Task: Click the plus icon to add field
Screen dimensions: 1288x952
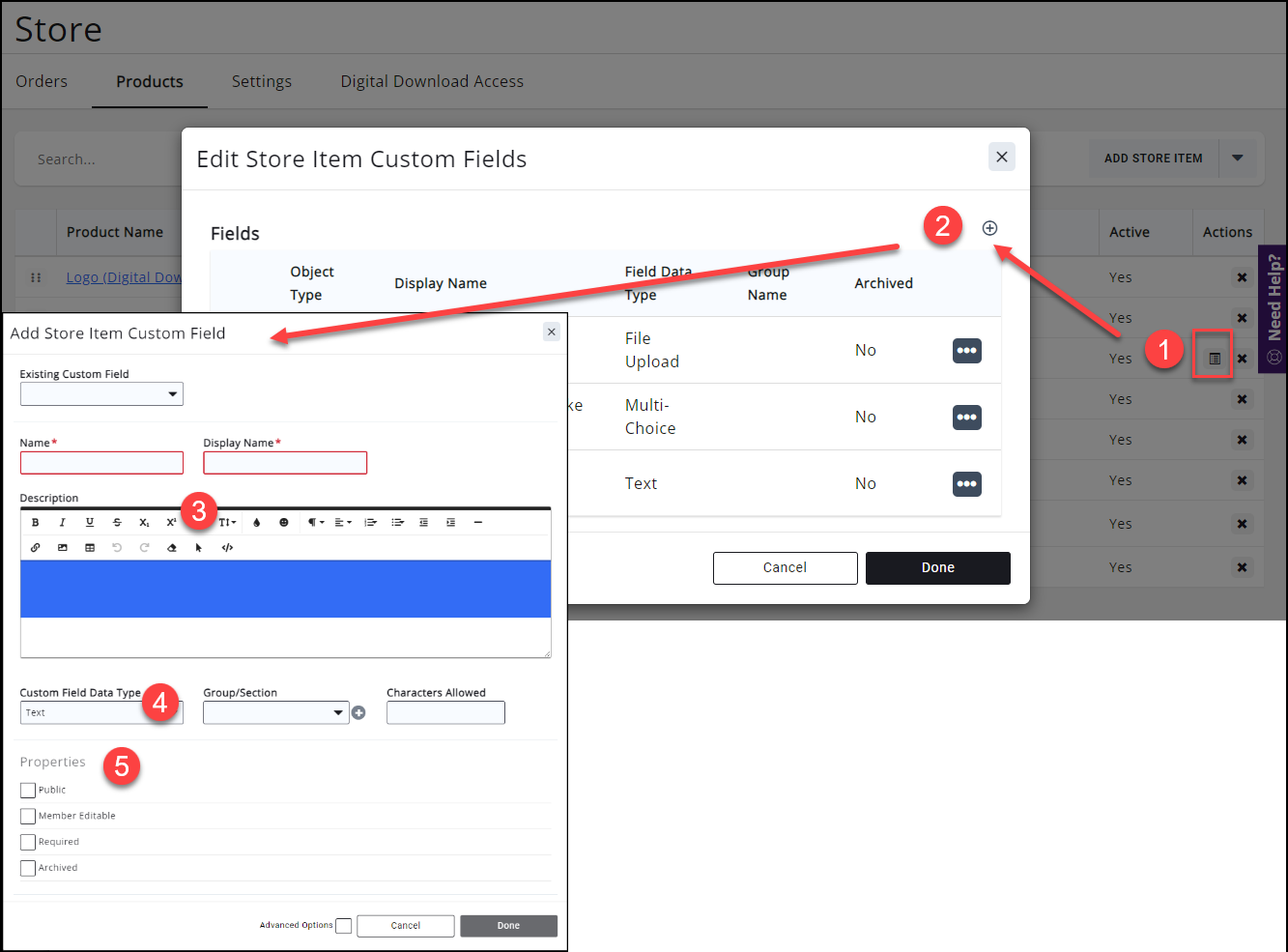Action: [x=989, y=228]
